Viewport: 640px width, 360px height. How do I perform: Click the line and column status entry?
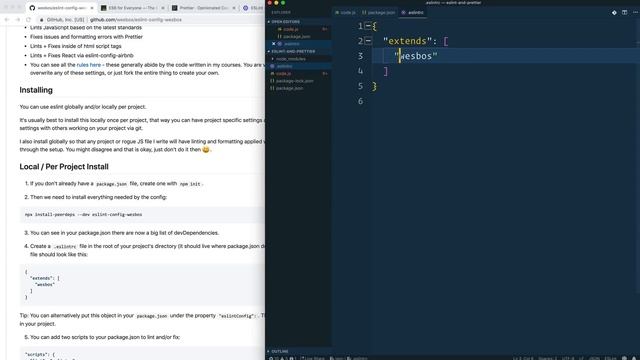(523, 358)
